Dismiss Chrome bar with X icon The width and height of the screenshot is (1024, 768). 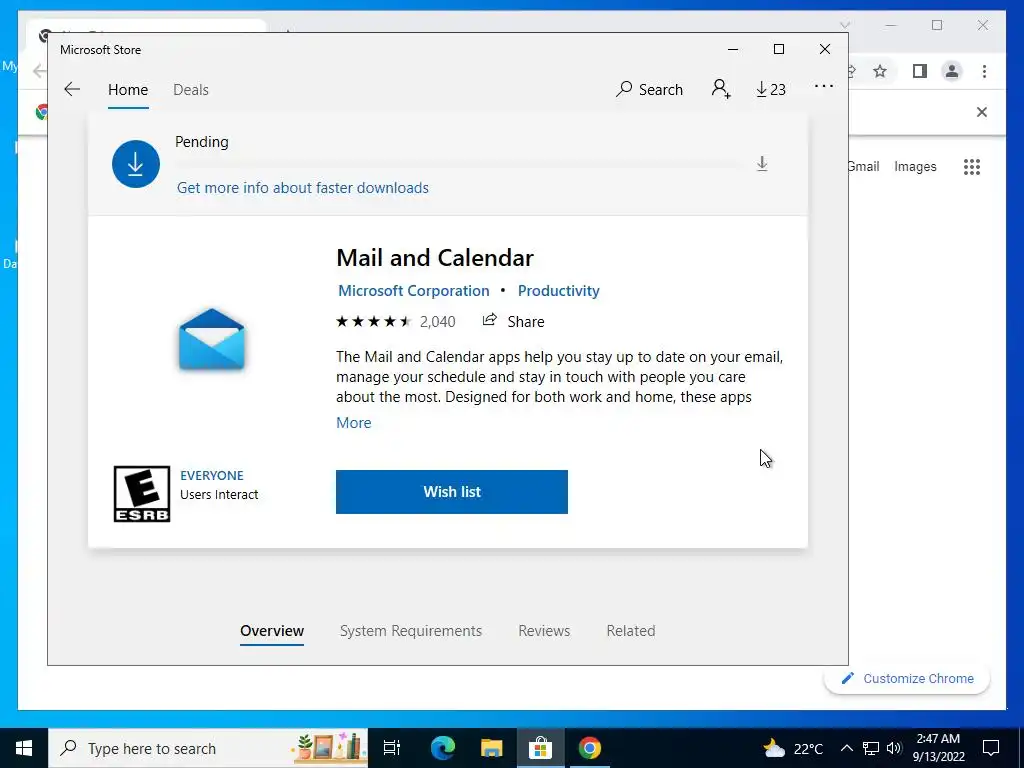click(981, 112)
